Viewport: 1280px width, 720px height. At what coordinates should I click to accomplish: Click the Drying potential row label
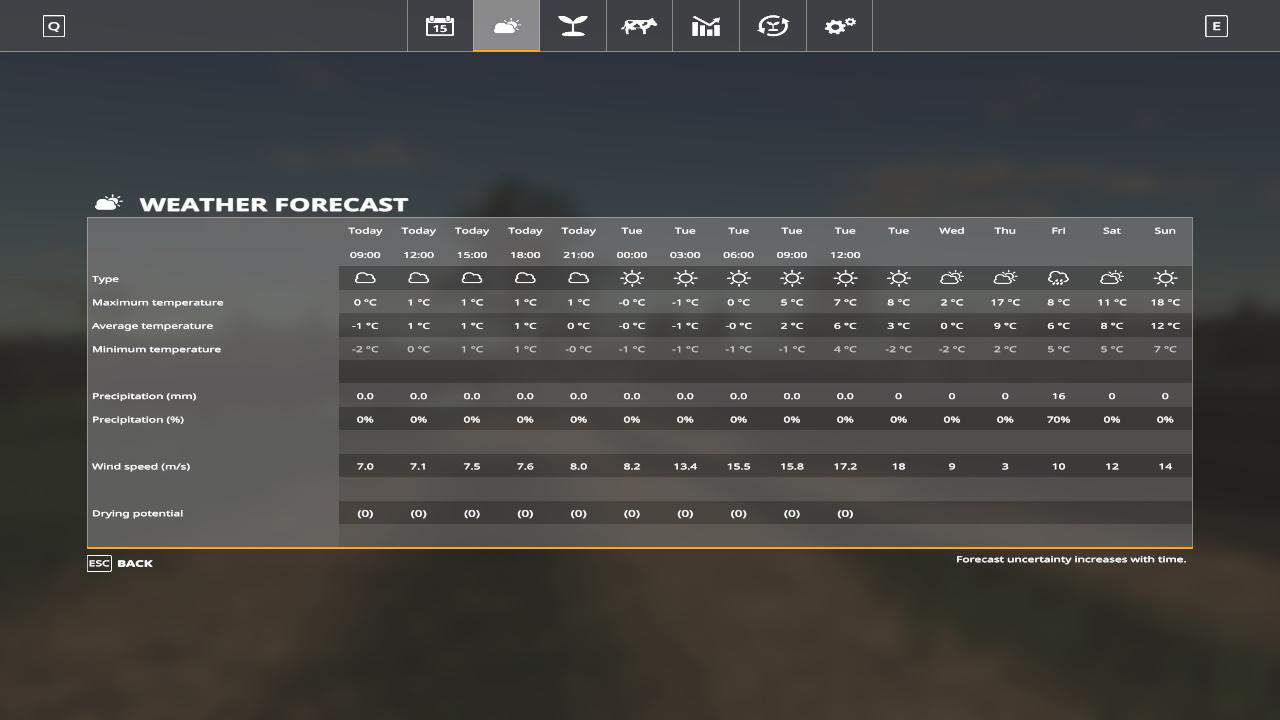tap(138, 514)
